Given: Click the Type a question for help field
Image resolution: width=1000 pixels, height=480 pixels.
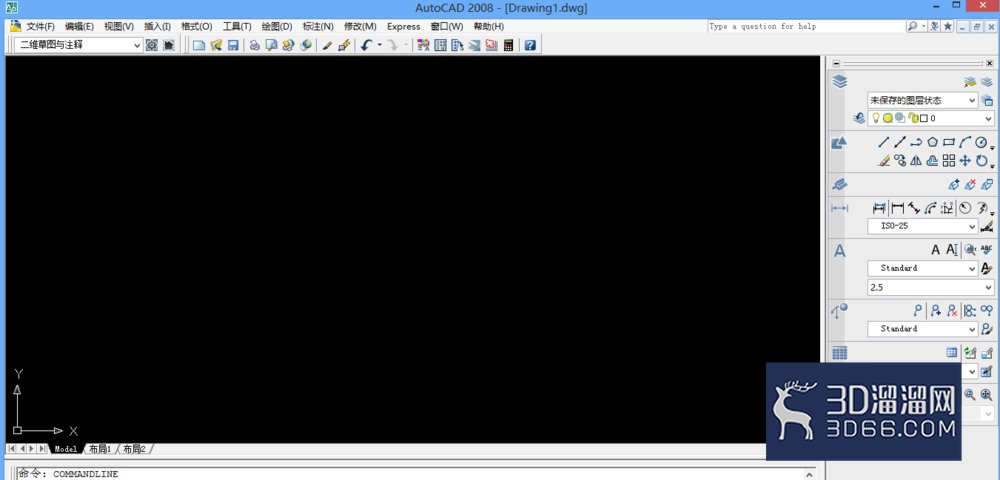Looking at the screenshot, I should (x=805, y=26).
